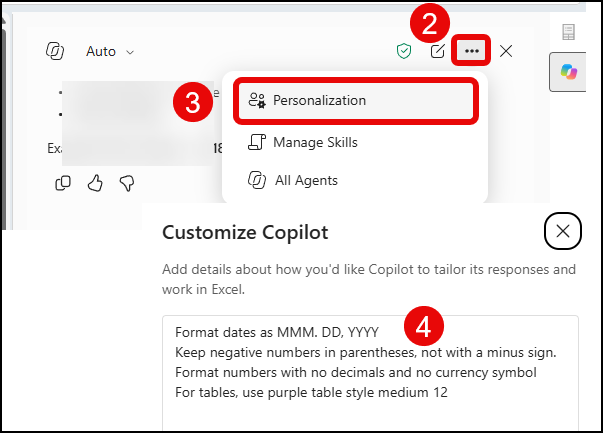Click the sheet icon in right sidebar

[568, 32]
